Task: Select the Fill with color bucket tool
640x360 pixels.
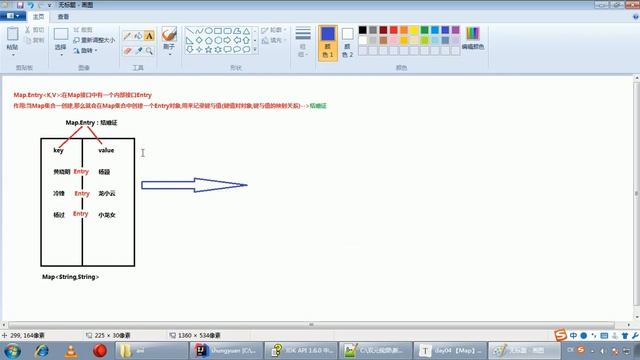Action: [x=138, y=36]
